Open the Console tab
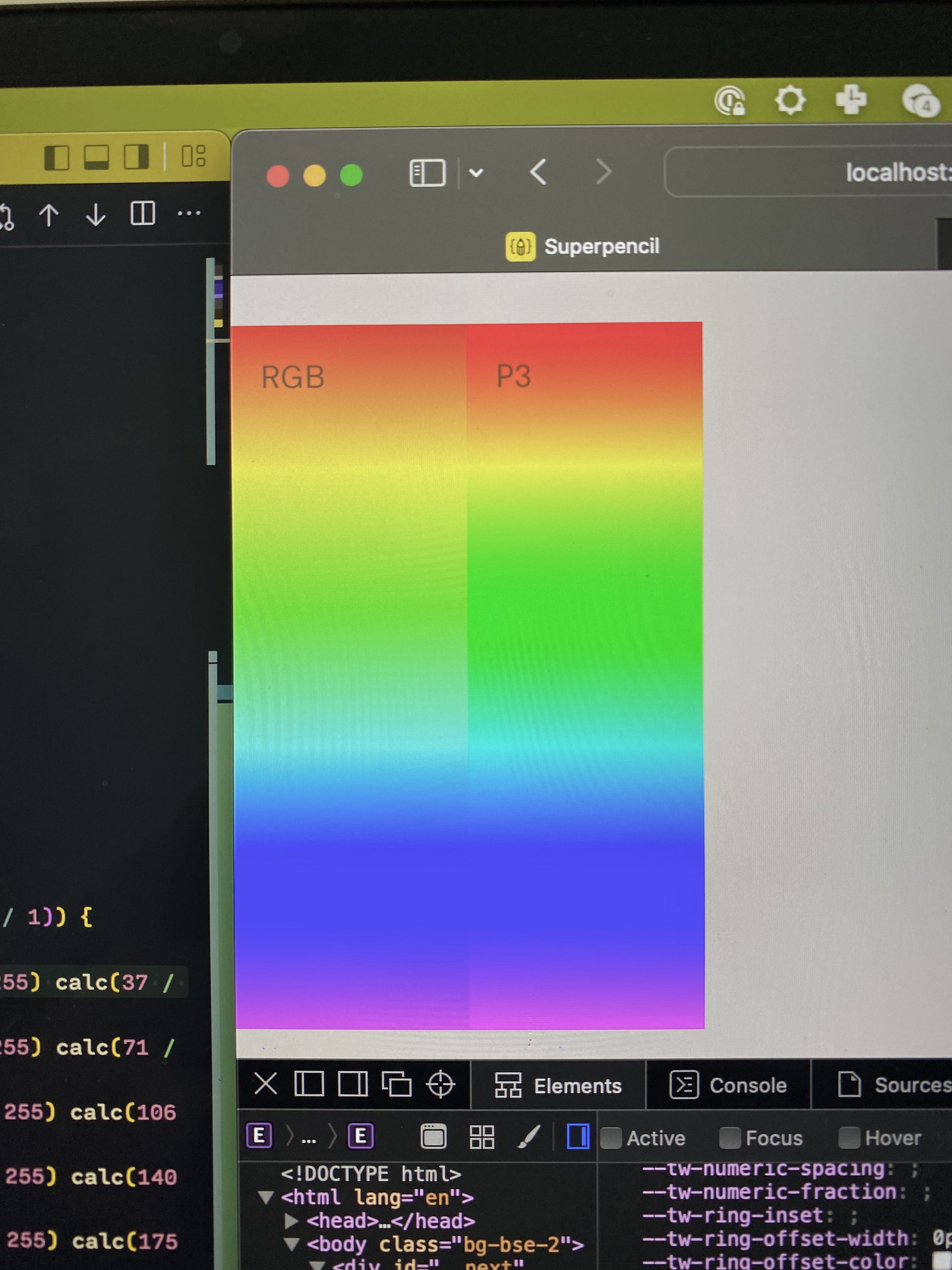 728,1085
